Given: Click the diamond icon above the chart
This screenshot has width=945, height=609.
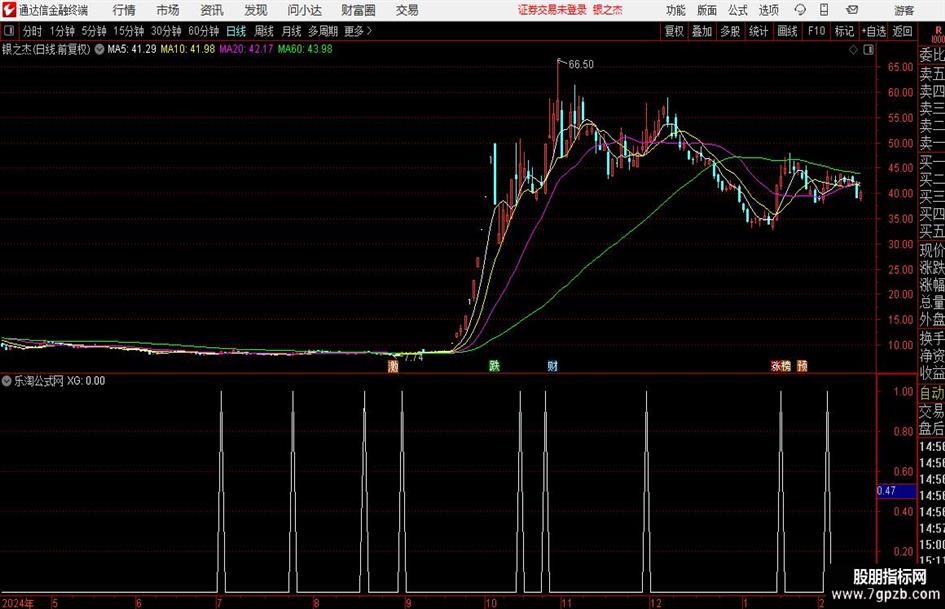Looking at the screenshot, I should tap(853, 50).
